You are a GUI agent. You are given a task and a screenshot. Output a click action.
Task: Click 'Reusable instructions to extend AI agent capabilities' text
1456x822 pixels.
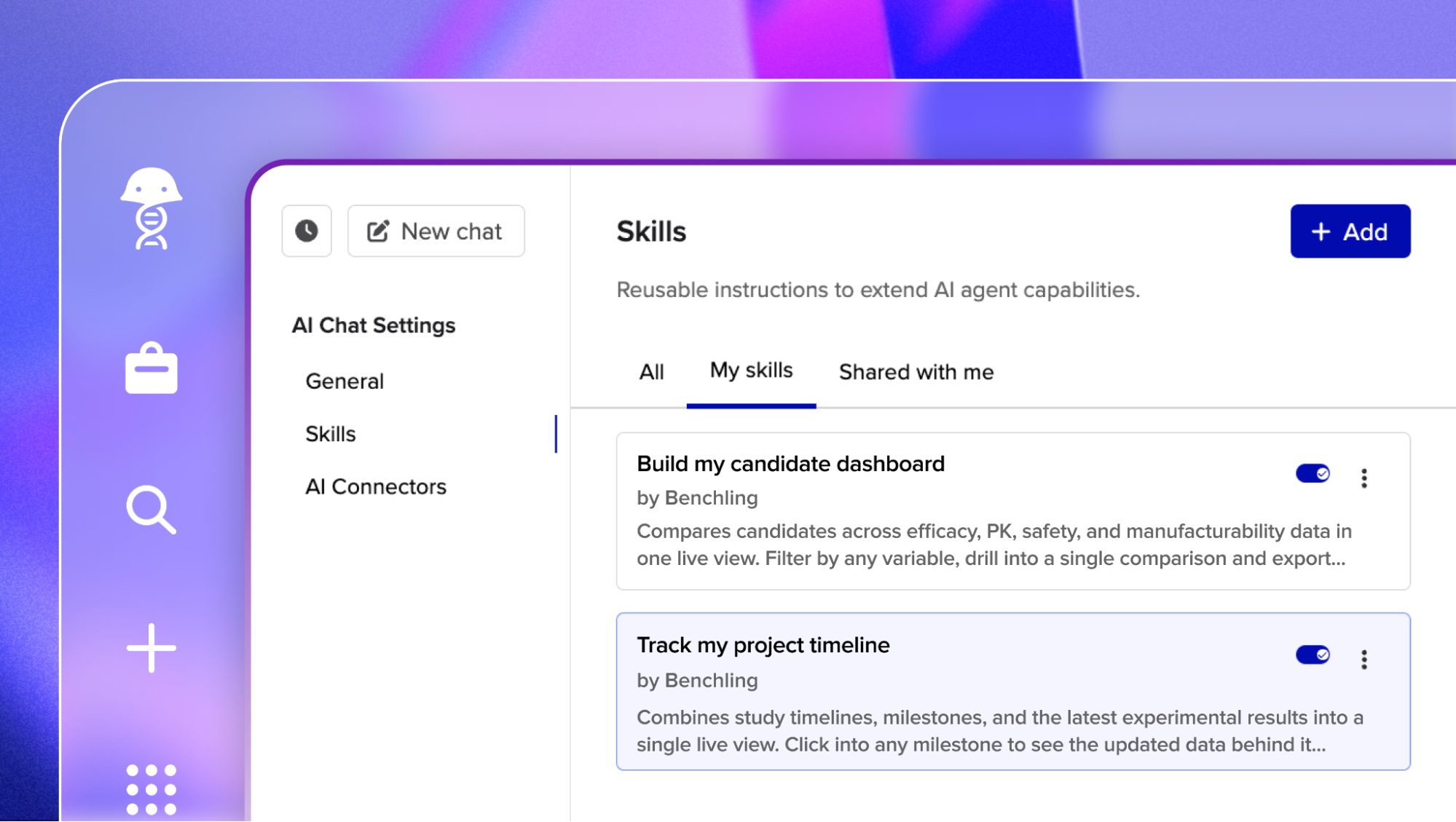point(878,290)
